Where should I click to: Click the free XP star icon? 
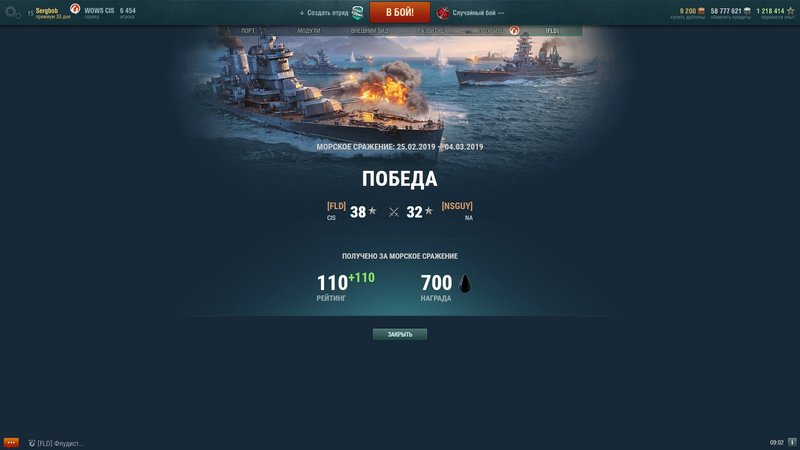click(x=790, y=11)
